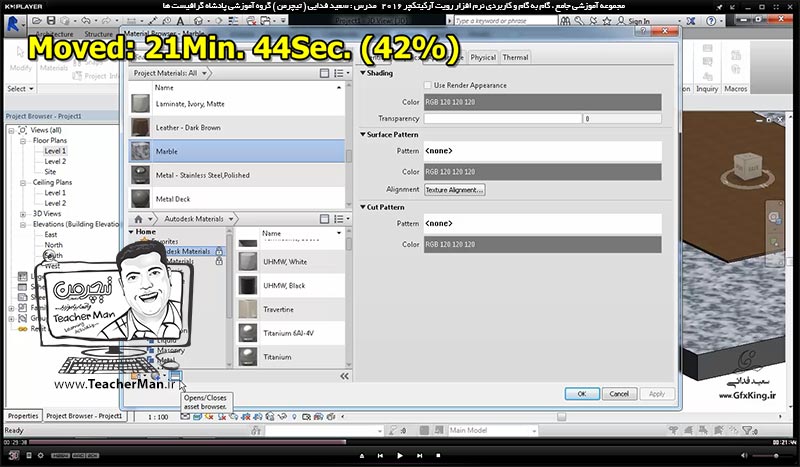800x467 pixels.
Task: Click Sign In at the top
Action: pyautogui.click(x=639, y=21)
